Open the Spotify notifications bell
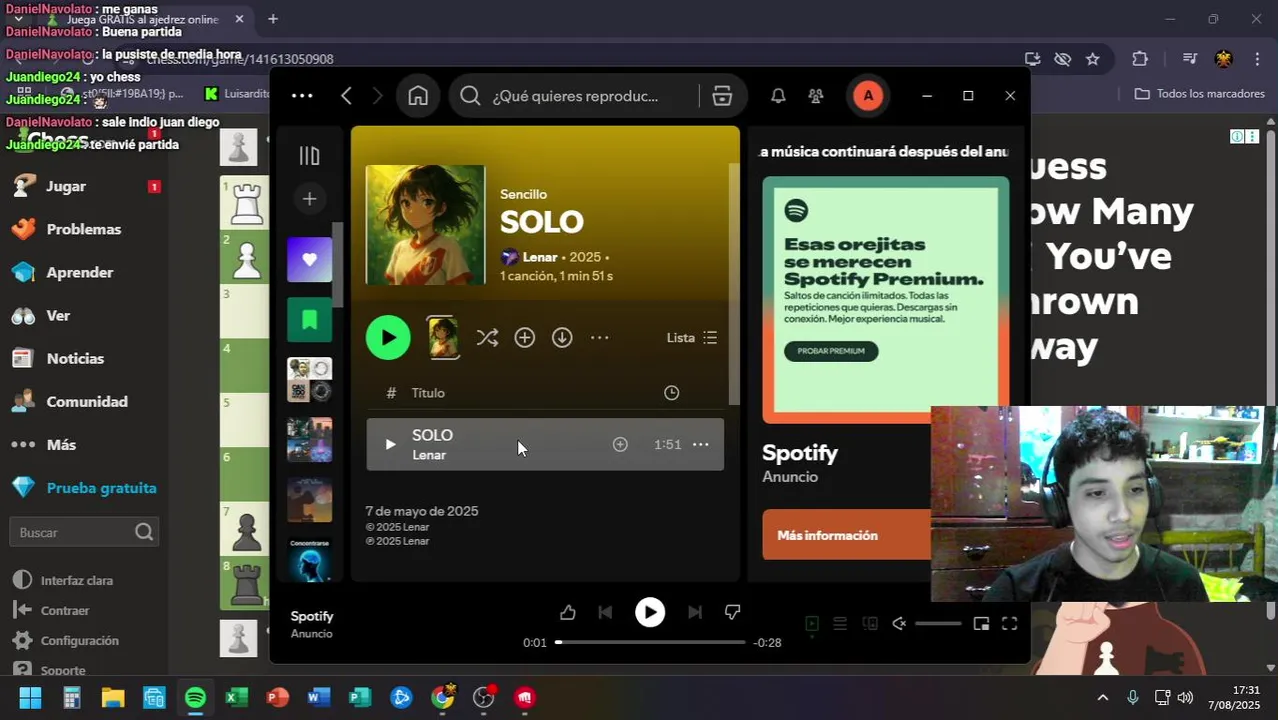 778,96
